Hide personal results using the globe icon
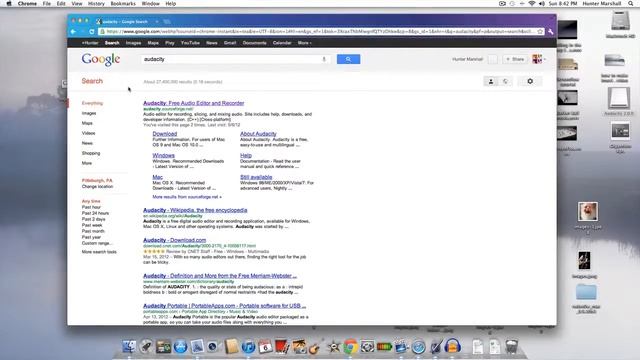Image resolution: width=640 pixels, height=360 pixels. [x=505, y=81]
